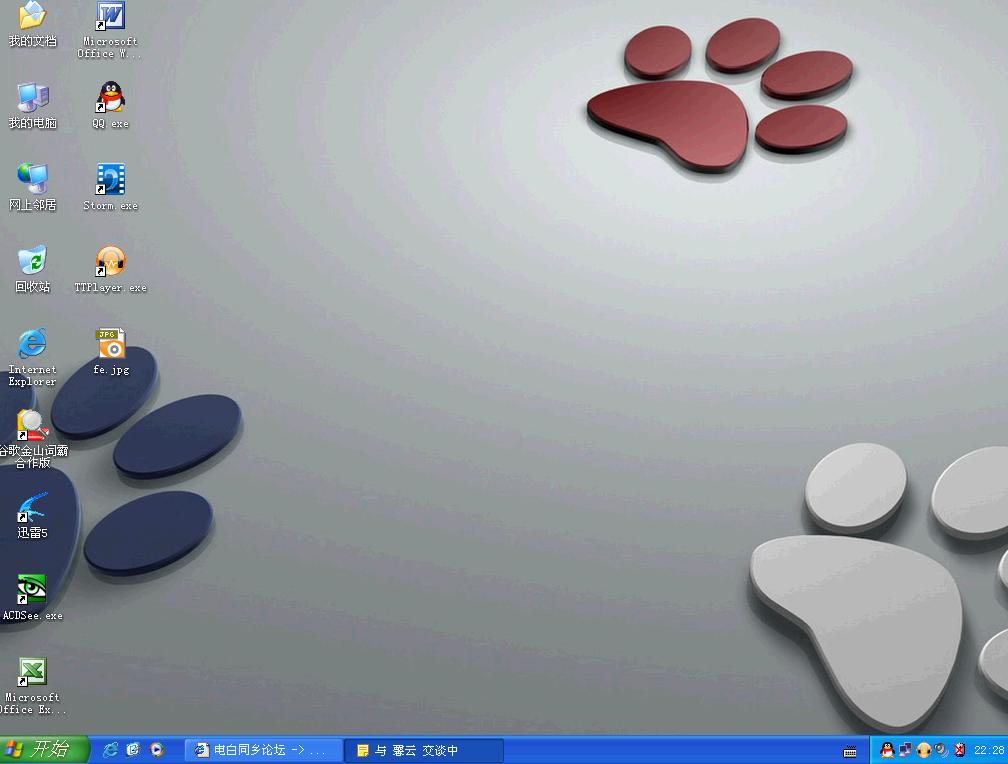This screenshot has height=764, width=1008.
Task: Switch to the 电白同乡论坛 taskbar window
Action: tap(263, 750)
